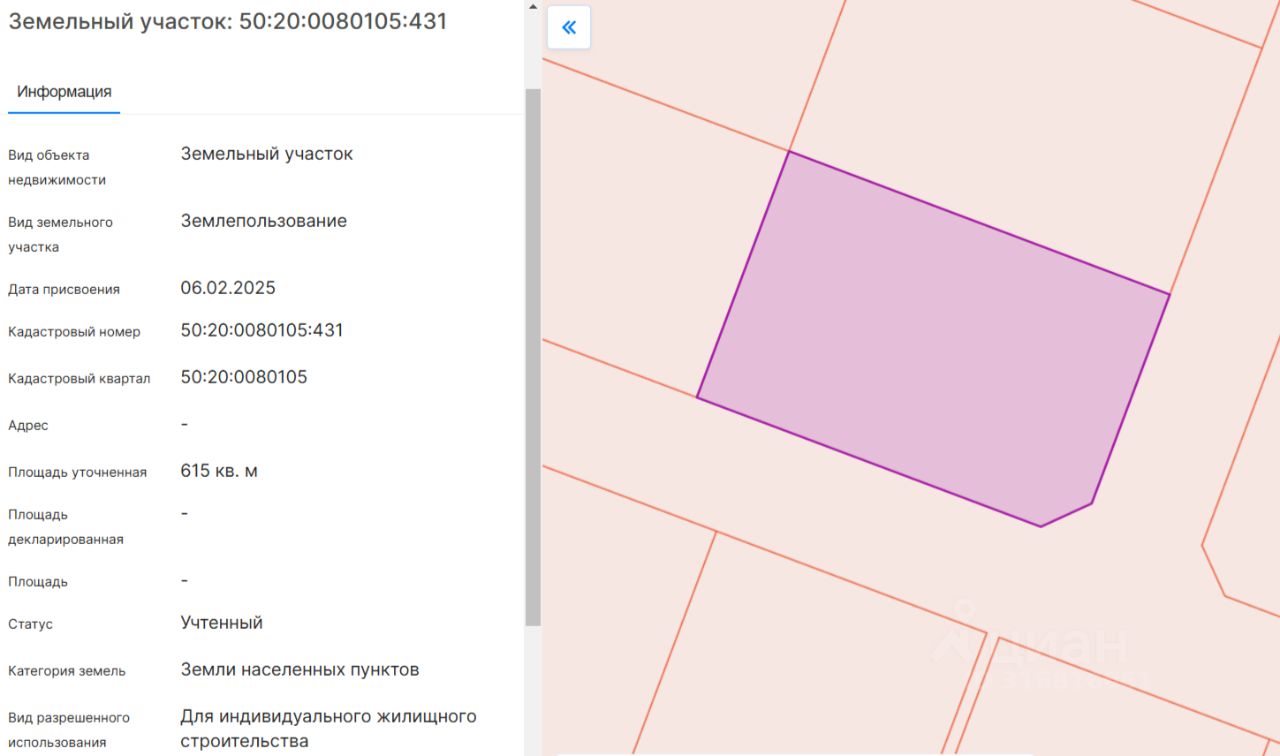Click Для индивидуального жилищного строительства text
The height and width of the screenshot is (756, 1280).
[328, 729]
